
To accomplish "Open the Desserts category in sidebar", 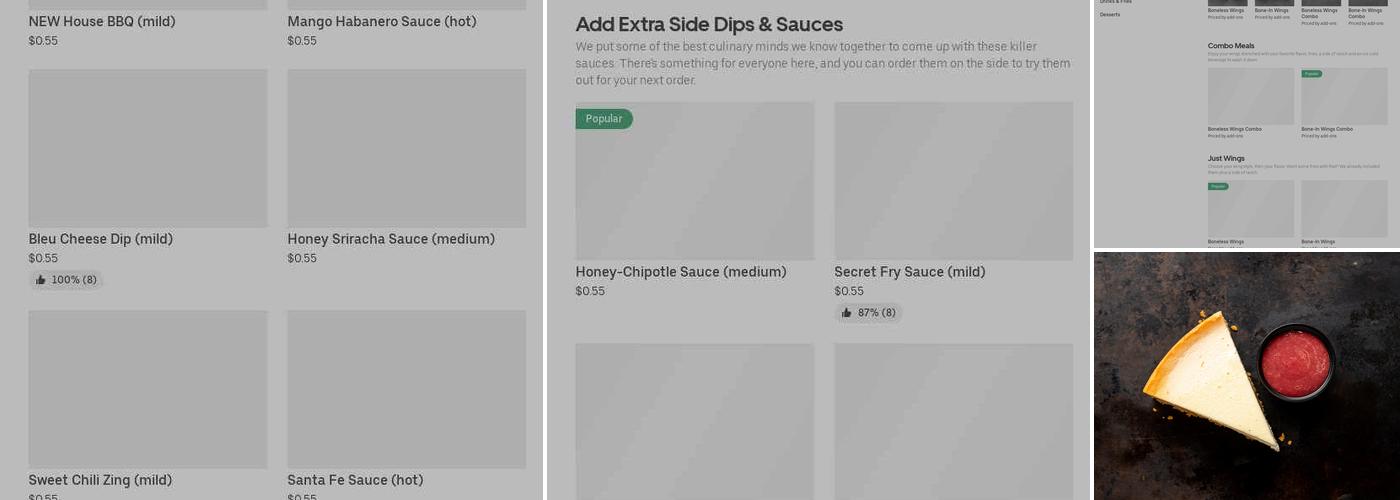I will (x=1110, y=15).
